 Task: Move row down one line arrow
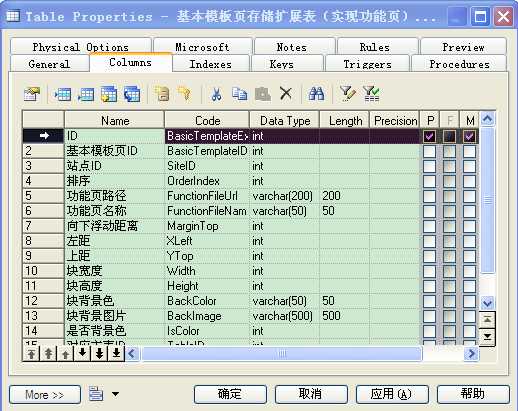82,354
